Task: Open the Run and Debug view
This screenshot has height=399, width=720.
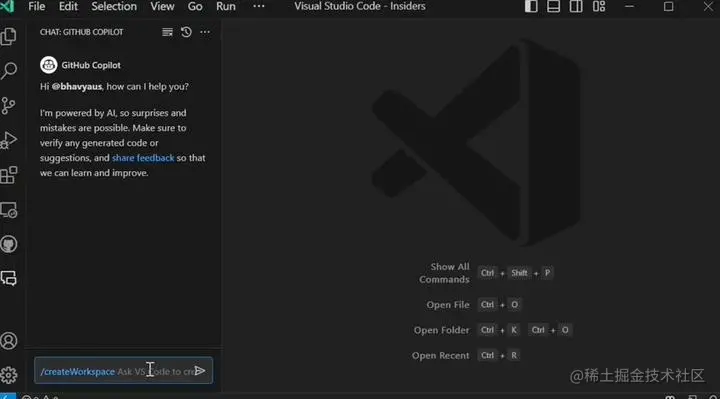Action: 9,140
